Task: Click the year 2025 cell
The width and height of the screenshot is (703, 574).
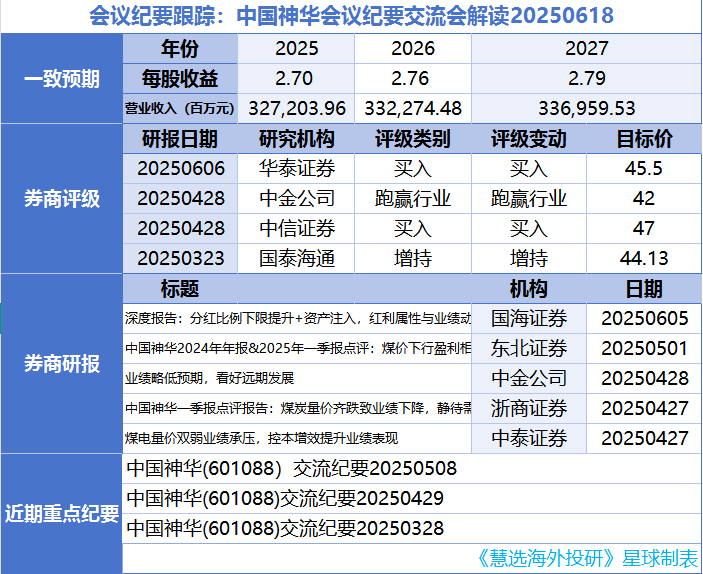Action: click(296, 48)
